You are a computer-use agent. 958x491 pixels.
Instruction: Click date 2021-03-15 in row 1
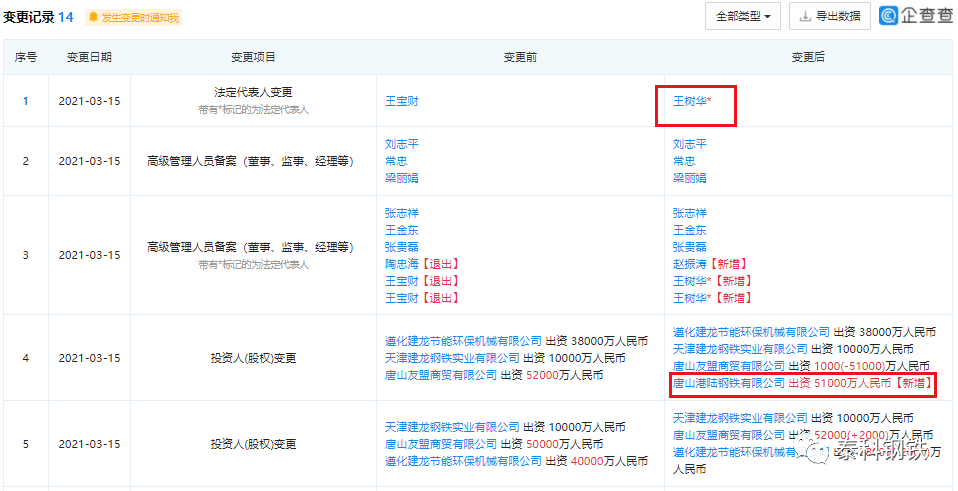click(x=89, y=101)
